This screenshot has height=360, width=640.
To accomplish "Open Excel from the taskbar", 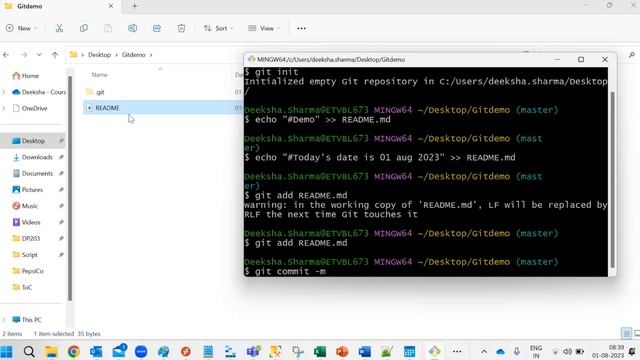I will tap(320, 351).
